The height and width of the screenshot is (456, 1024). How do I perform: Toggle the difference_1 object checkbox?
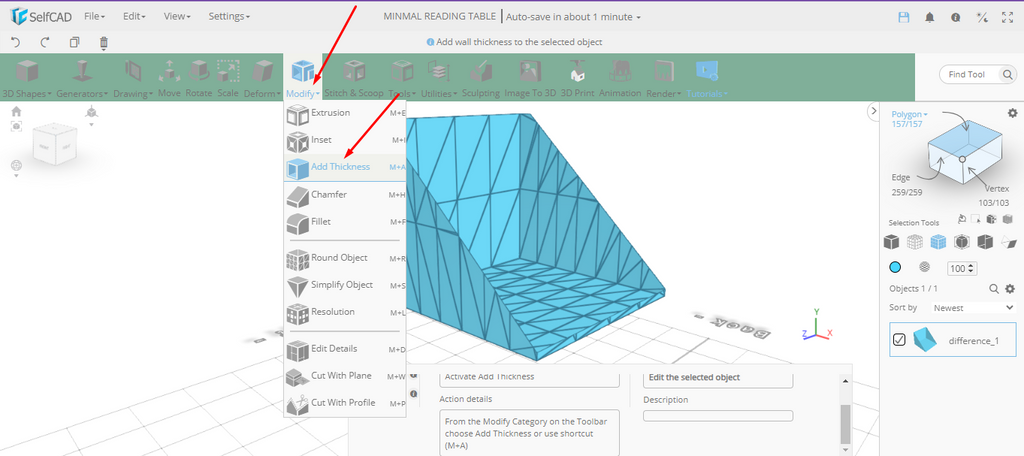899,340
